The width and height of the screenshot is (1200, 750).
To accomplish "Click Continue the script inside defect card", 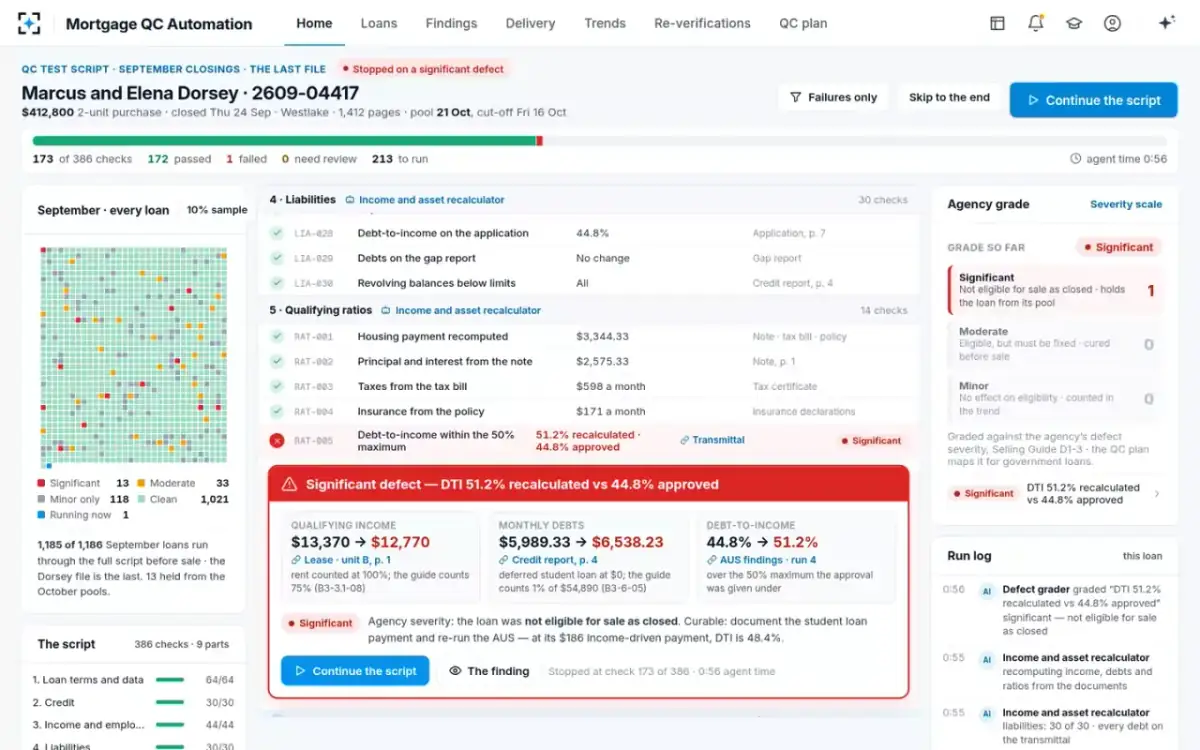I will (x=355, y=671).
